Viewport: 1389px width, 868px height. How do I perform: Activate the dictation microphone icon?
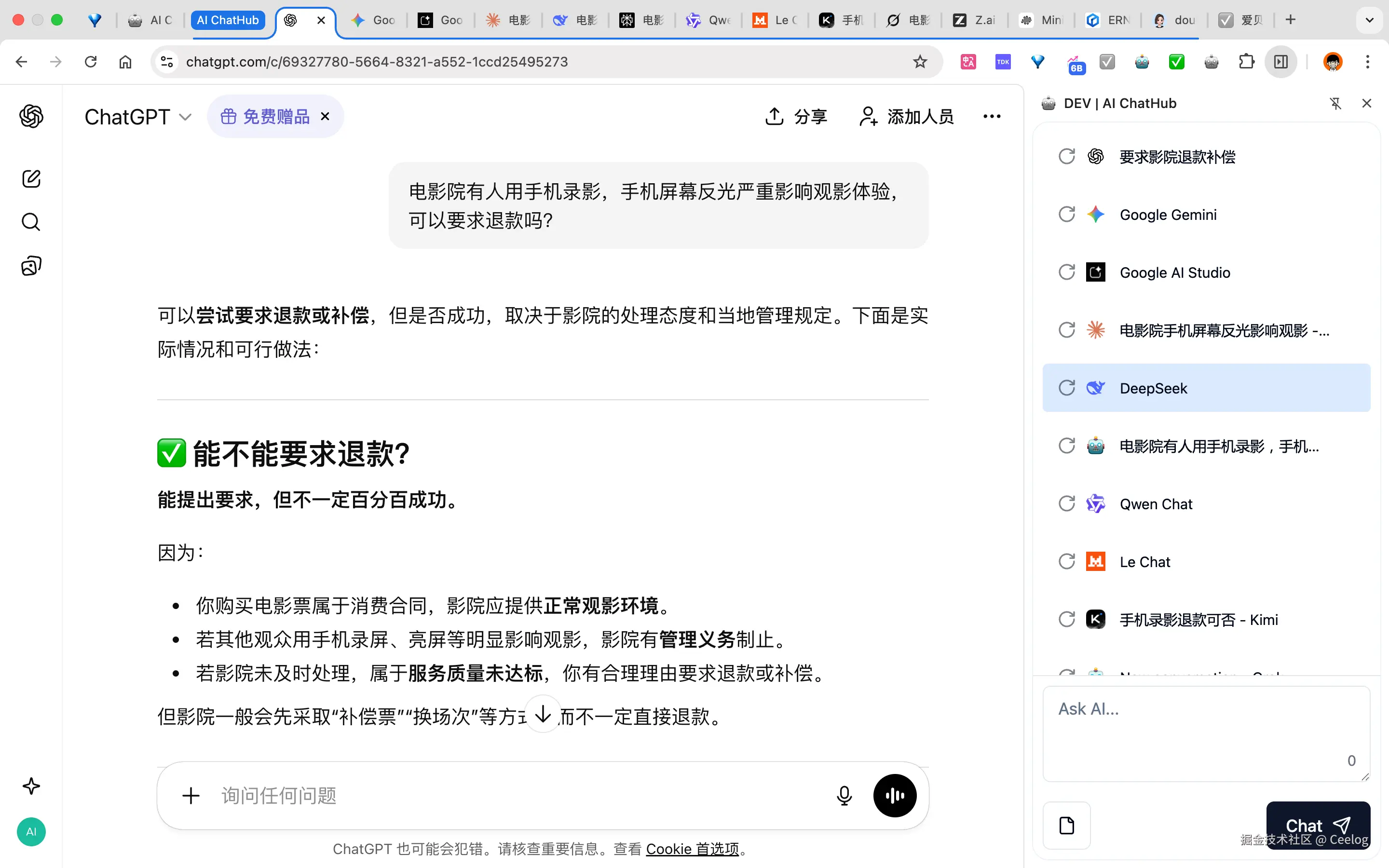pyautogui.click(x=844, y=796)
